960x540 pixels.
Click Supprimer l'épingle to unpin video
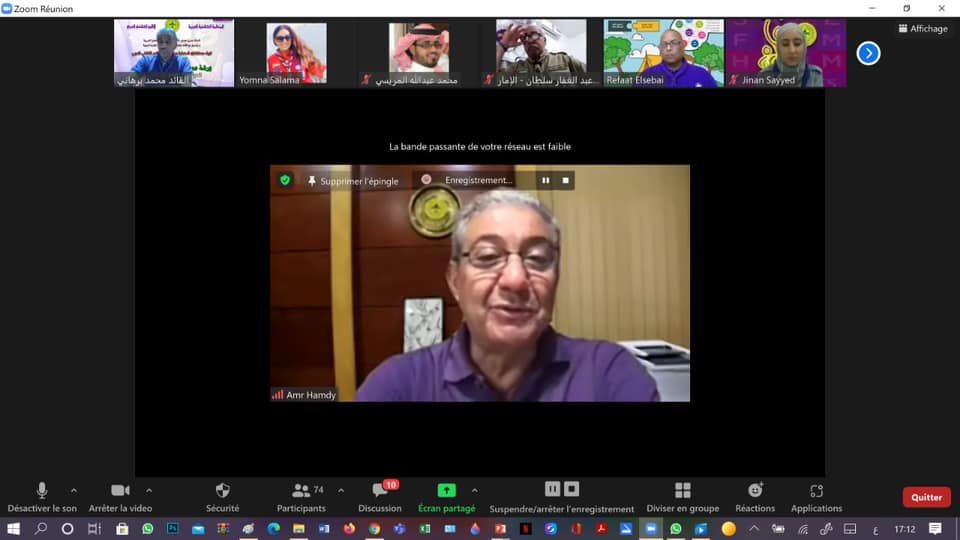(353, 181)
